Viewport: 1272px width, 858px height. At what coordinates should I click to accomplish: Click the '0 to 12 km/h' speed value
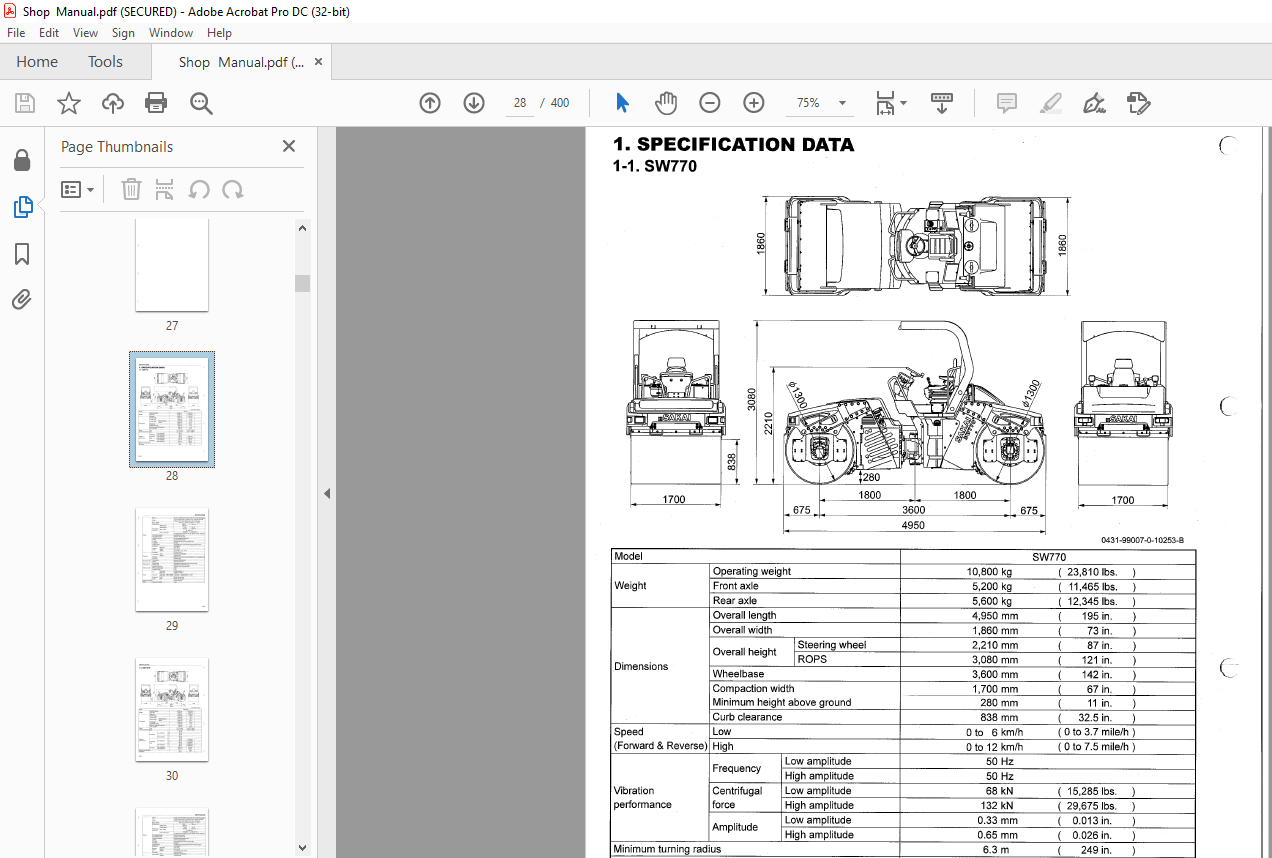coord(994,747)
